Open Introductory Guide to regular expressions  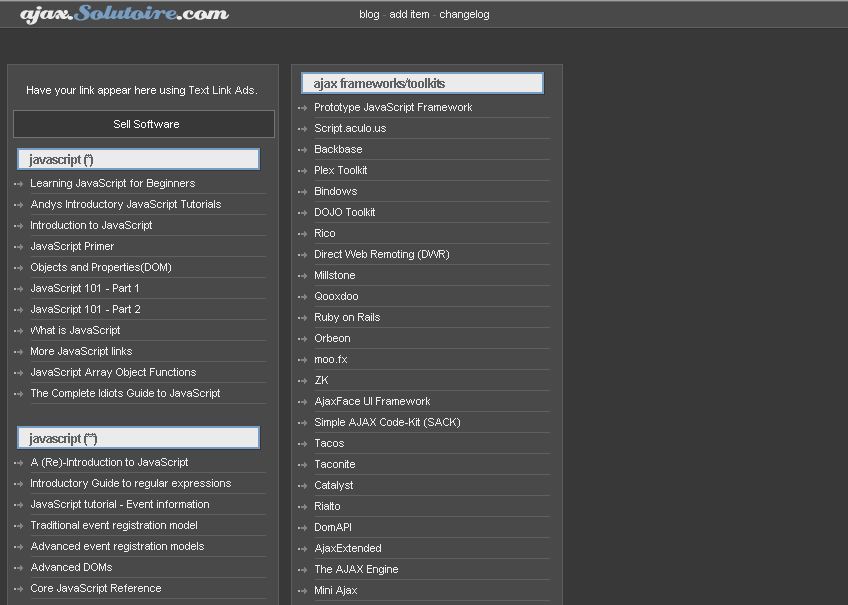pyautogui.click(x=130, y=483)
